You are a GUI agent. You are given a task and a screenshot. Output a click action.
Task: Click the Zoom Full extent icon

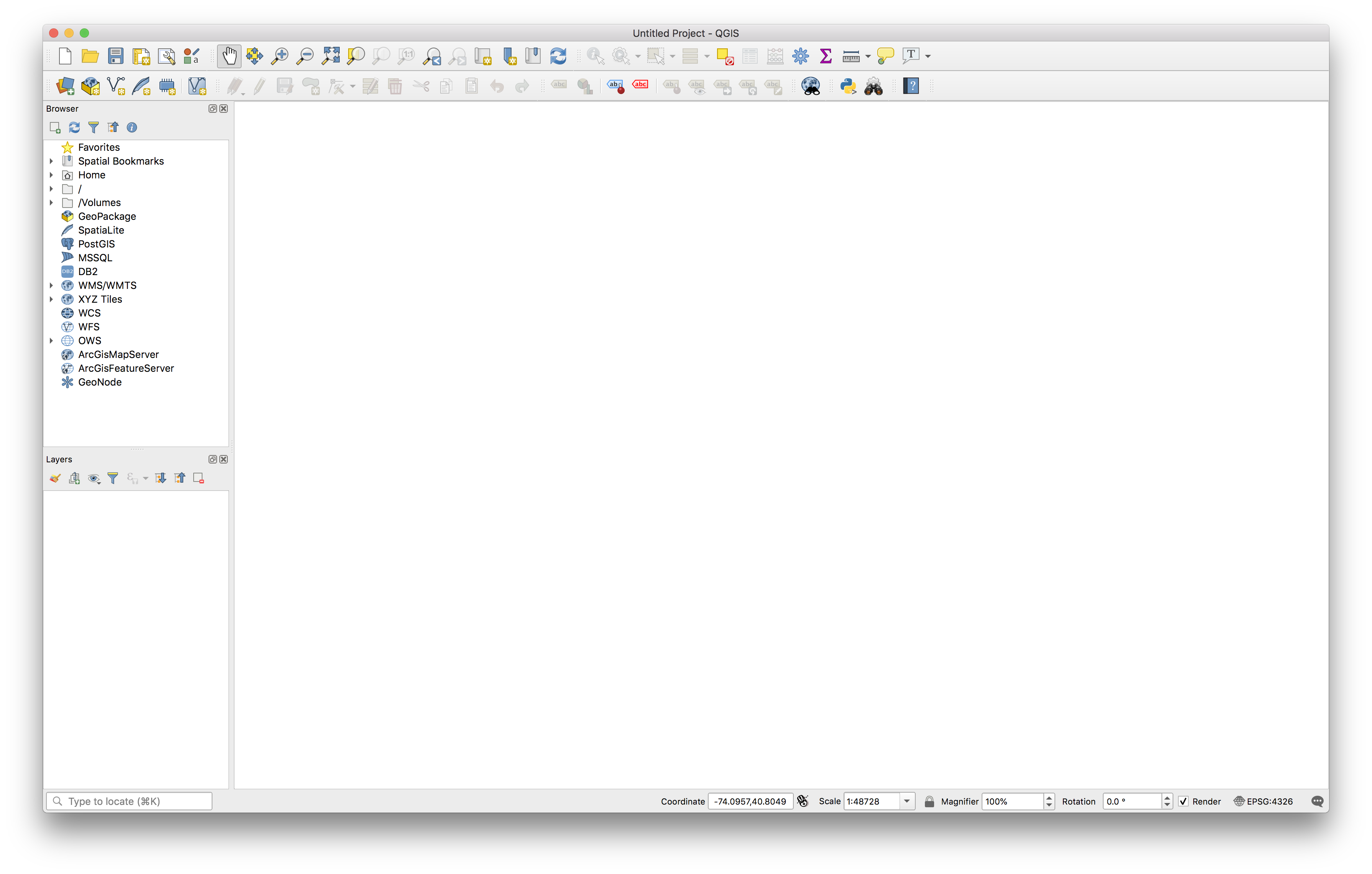click(331, 56)
